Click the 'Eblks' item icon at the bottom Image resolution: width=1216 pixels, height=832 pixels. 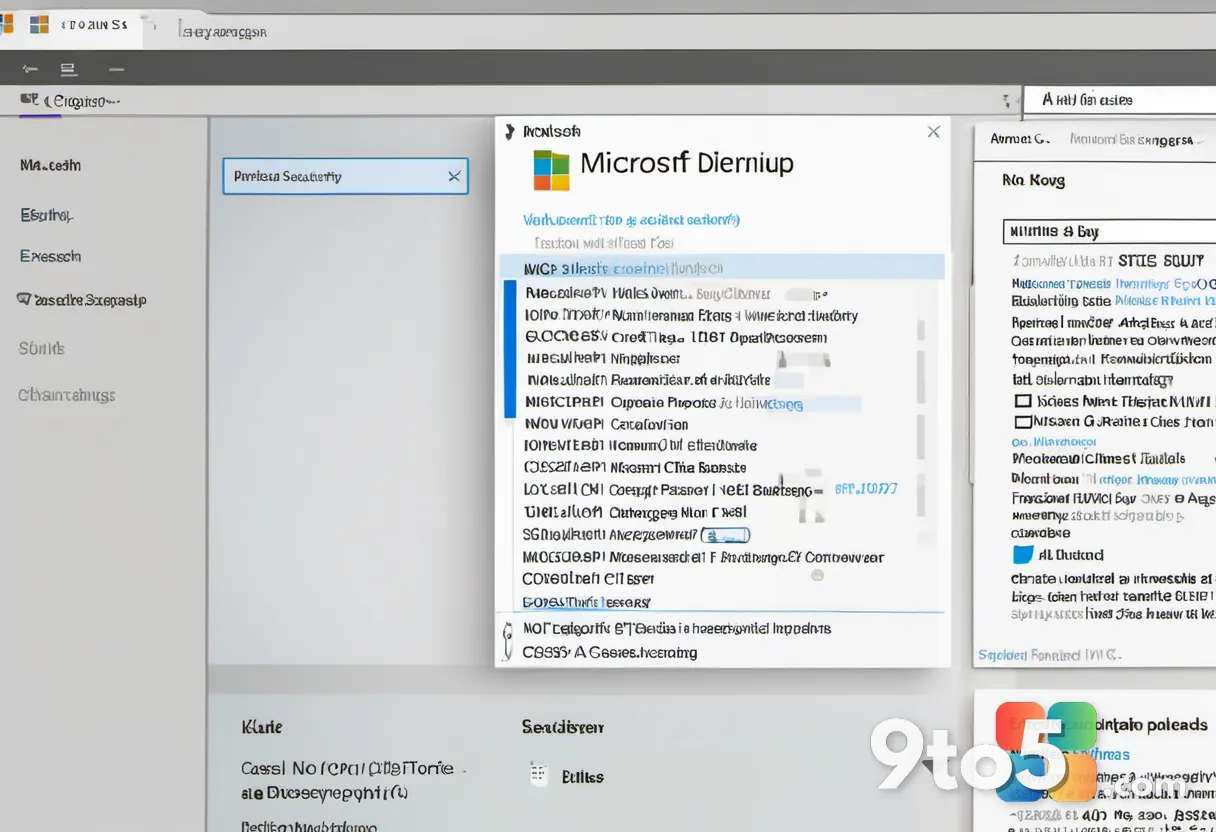[x=538, y=774]
